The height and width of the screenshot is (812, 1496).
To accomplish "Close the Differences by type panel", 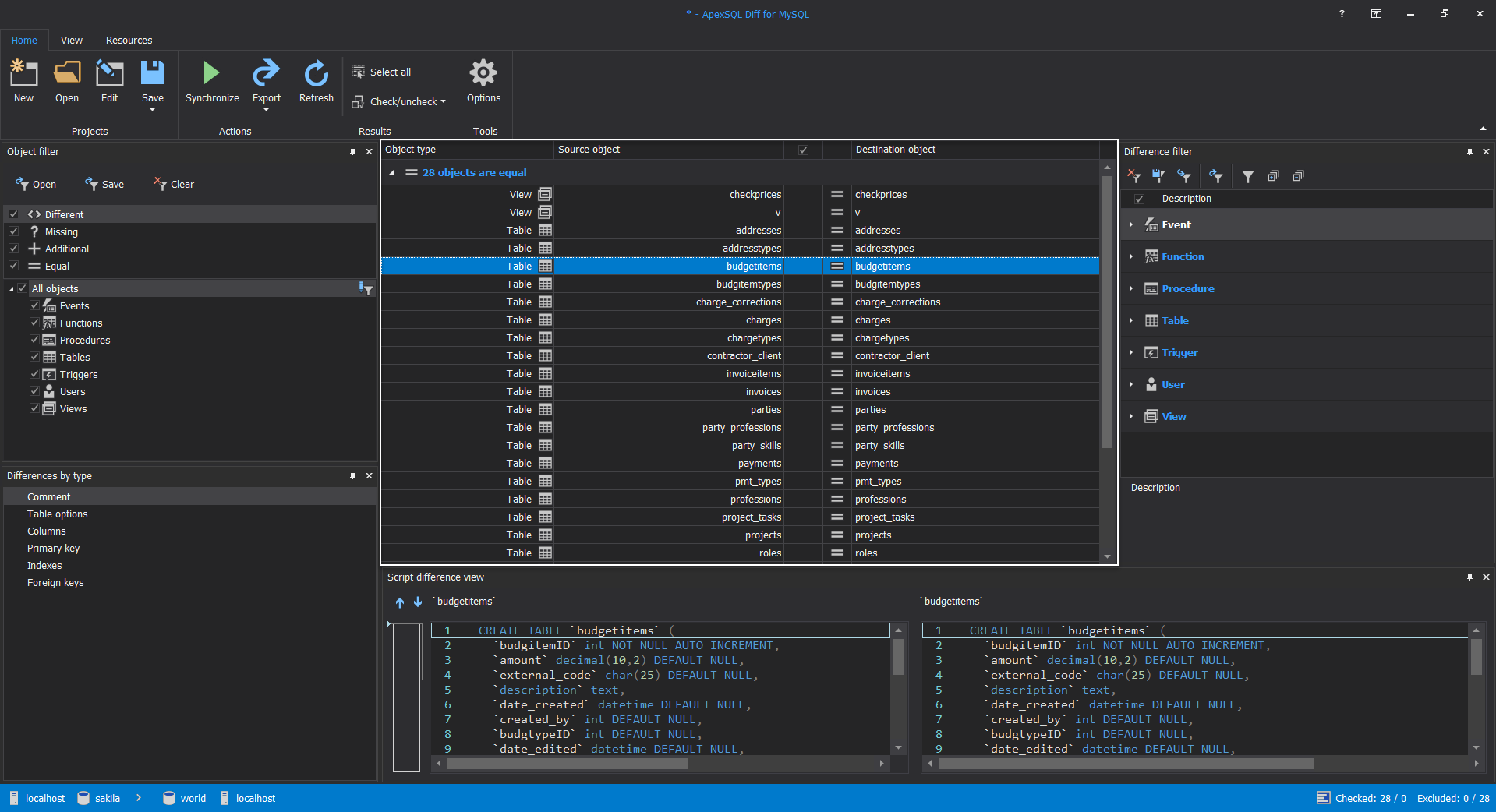I will (369, 476).
